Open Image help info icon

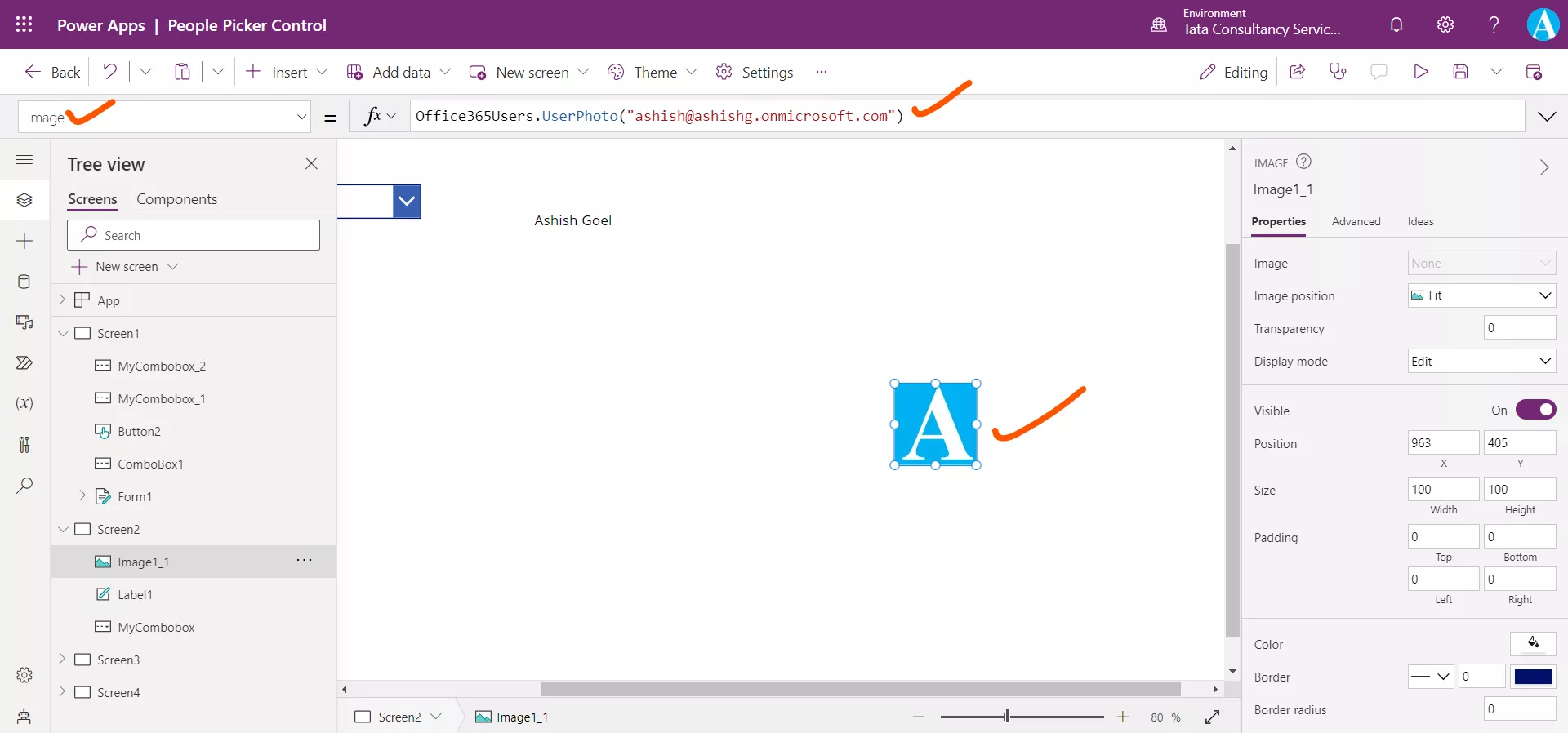tap(1304, 162)
